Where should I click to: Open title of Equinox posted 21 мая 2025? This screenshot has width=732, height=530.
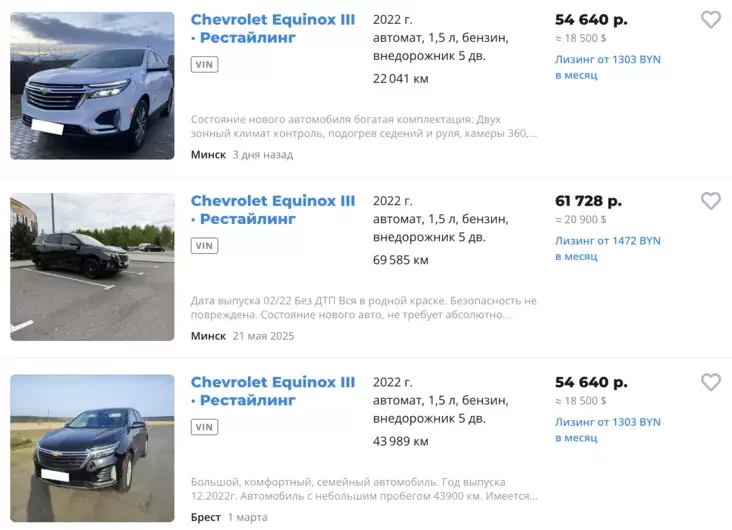tap(272, 210)
